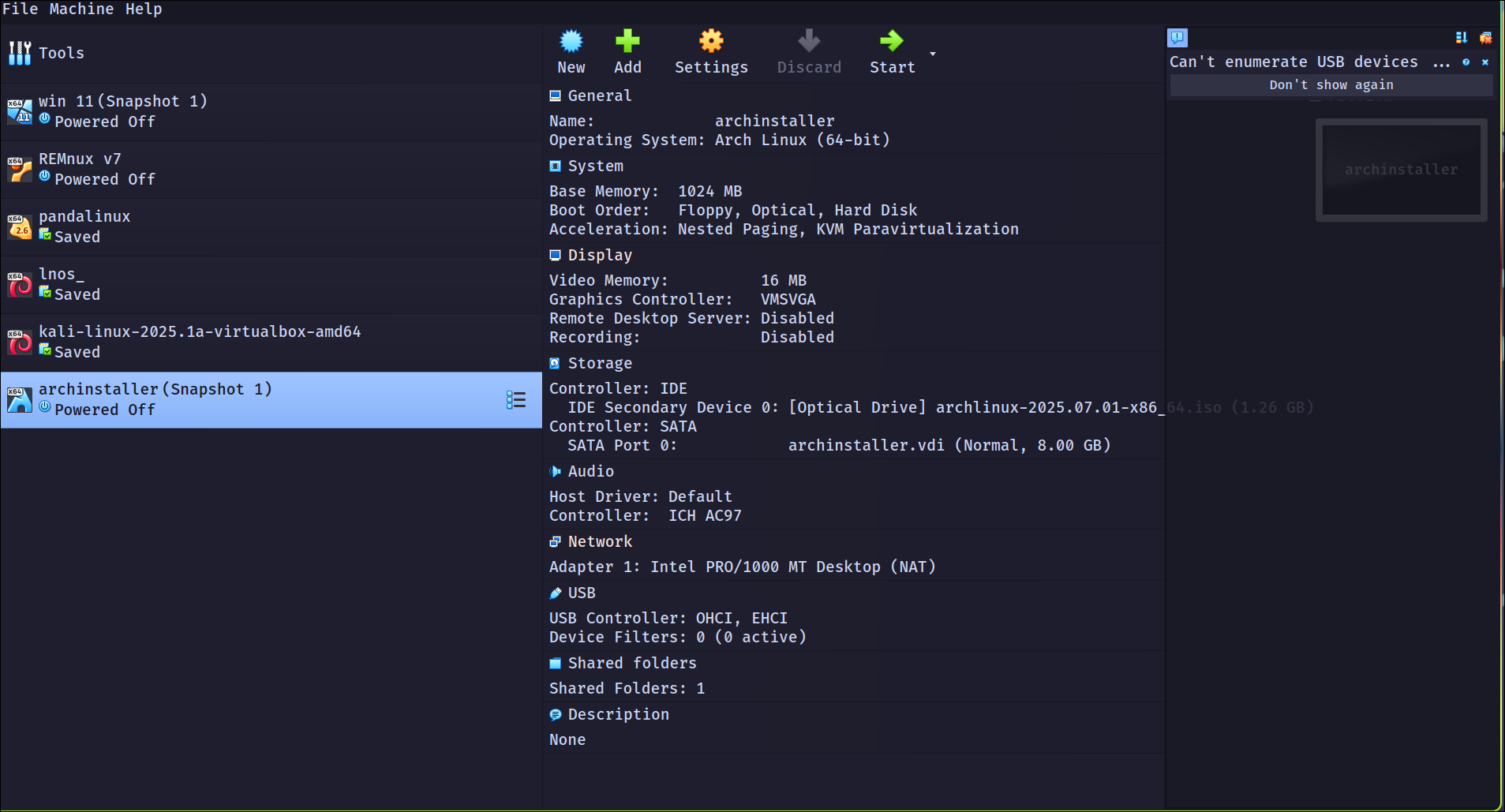
Task: Open the Help menu
Action: tap(144, 9)
